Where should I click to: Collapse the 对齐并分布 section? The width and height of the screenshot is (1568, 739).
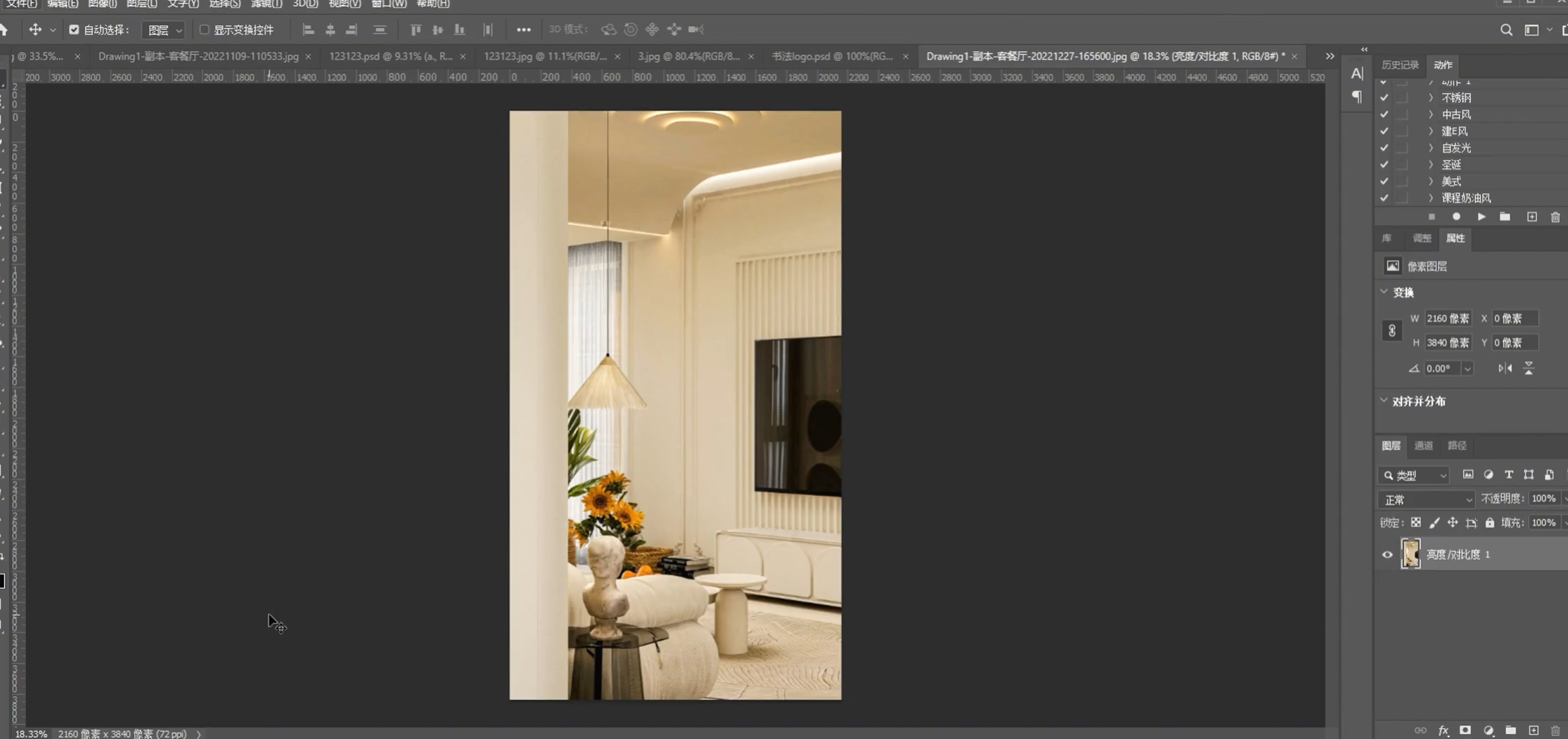click(1384, 401)
